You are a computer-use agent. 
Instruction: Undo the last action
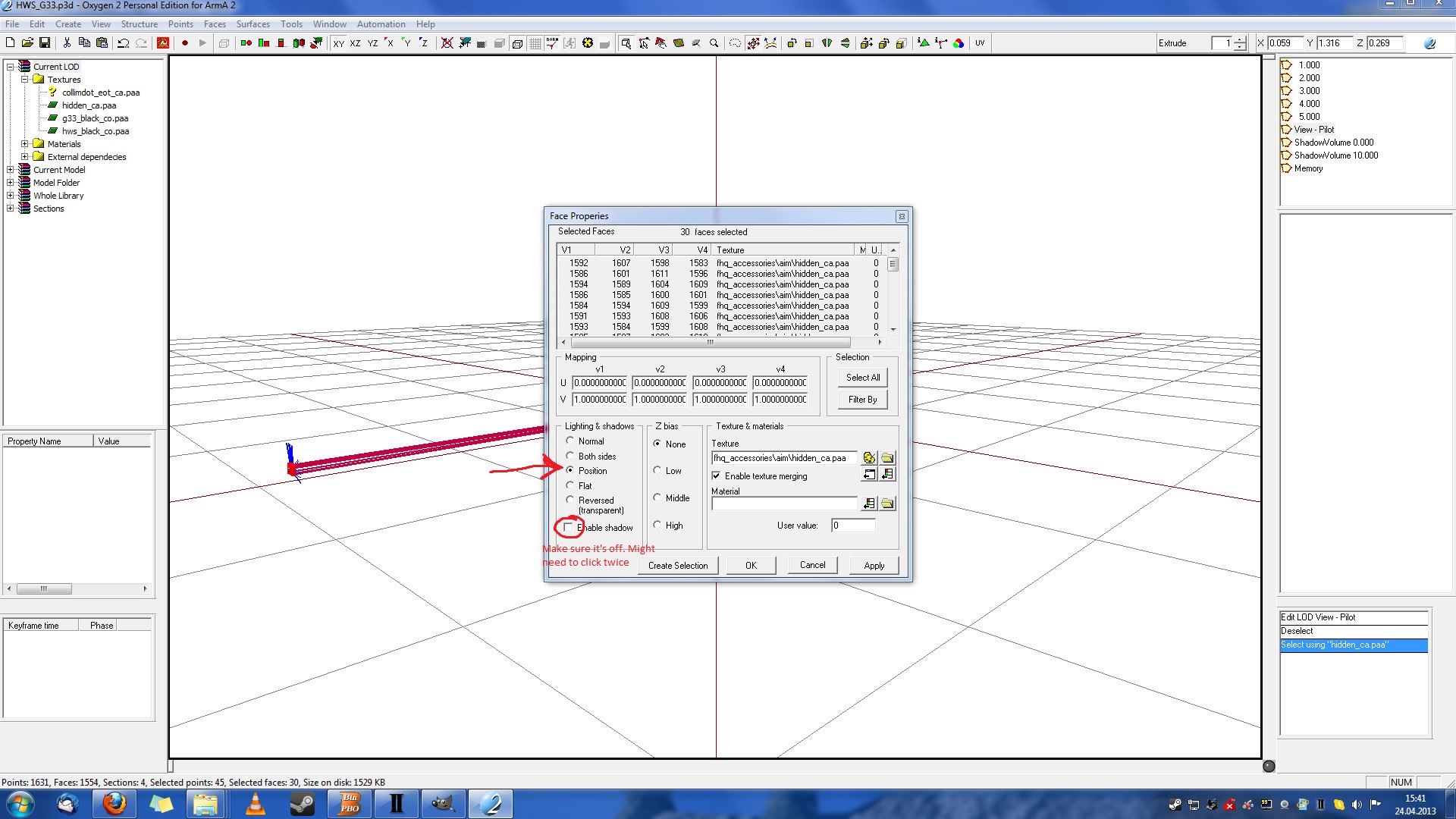123,43
